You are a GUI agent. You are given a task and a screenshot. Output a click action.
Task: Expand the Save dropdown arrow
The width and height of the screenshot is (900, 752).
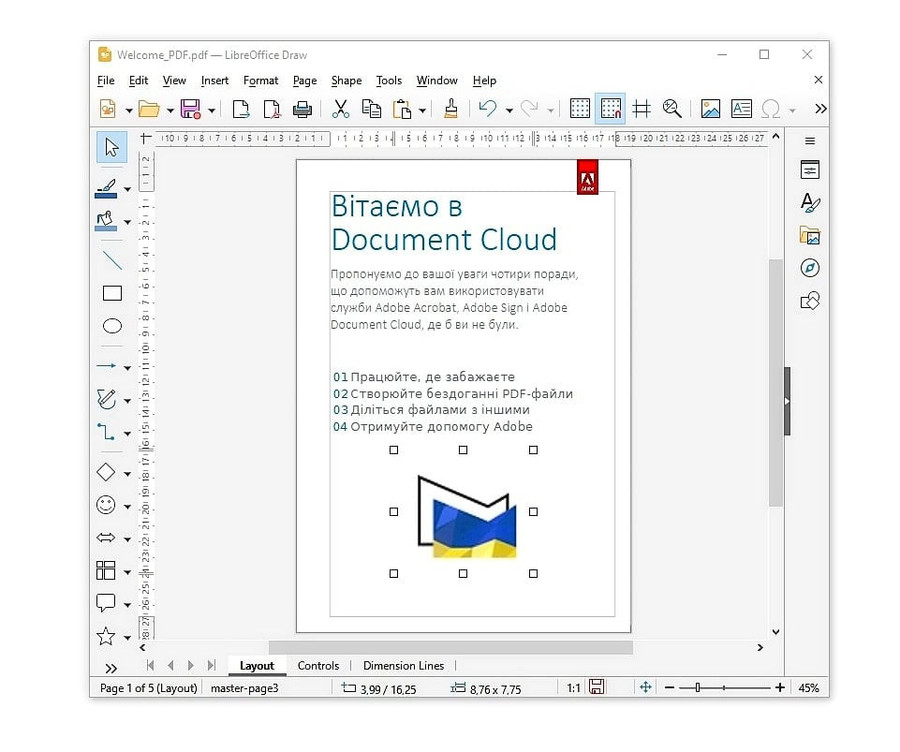pos(211,110)
